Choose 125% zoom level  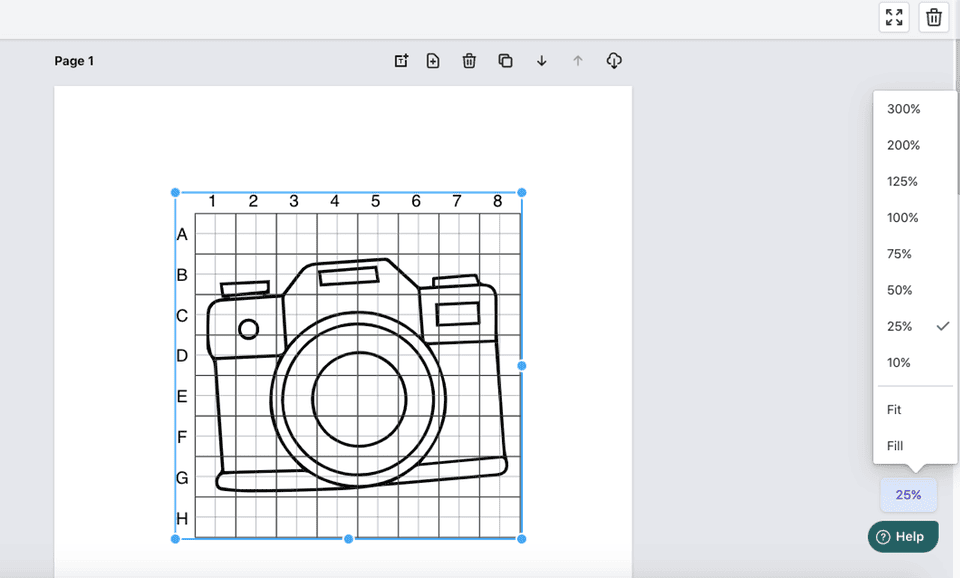[x=915, y=181]
